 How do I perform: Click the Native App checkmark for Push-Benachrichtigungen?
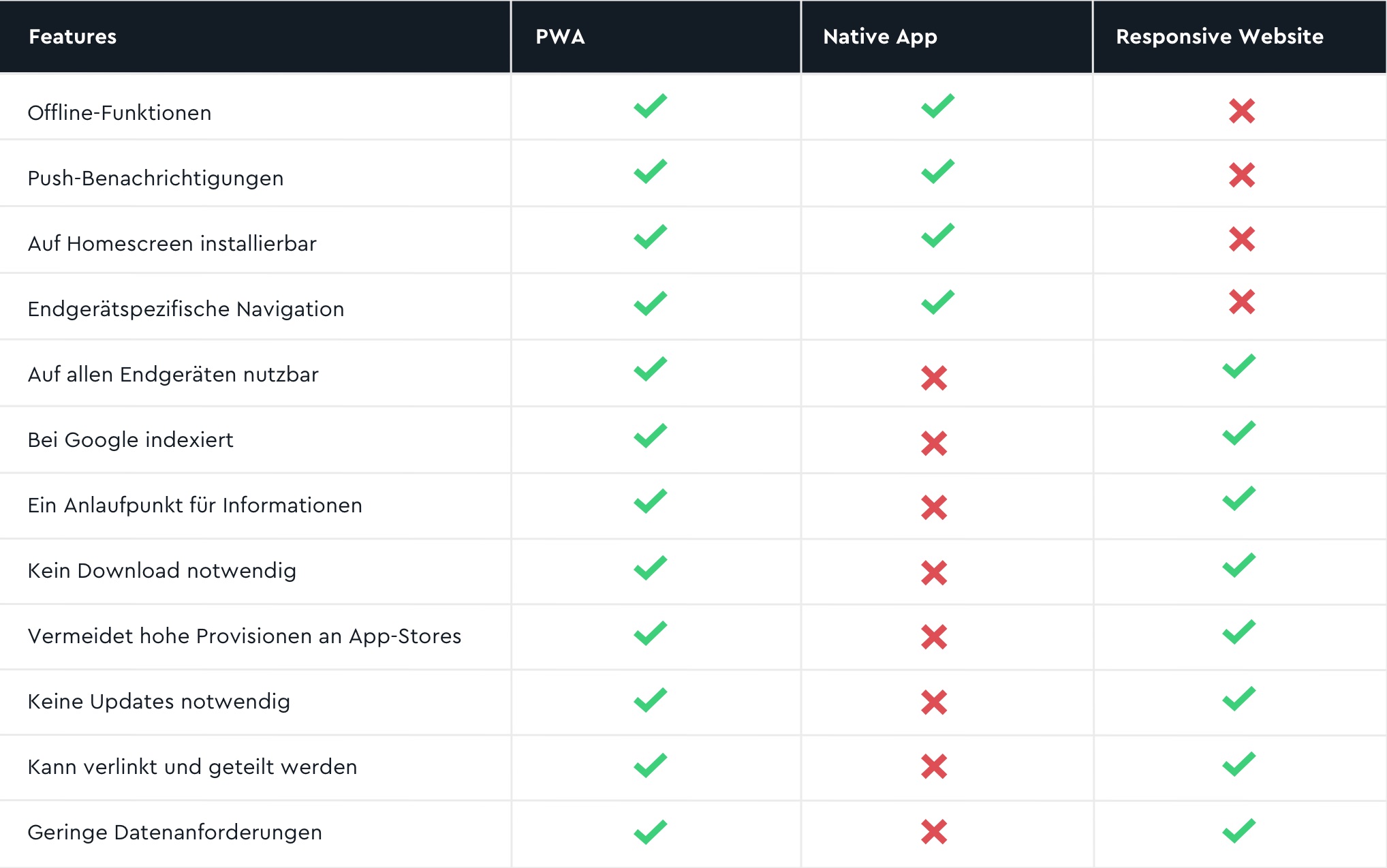(x=938, y=172)
